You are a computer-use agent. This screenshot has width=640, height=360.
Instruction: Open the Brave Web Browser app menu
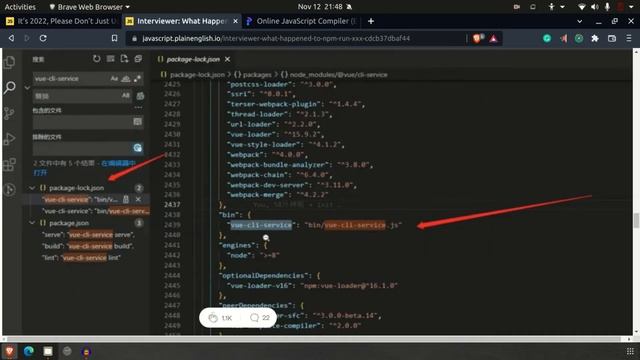click(89, 7)
